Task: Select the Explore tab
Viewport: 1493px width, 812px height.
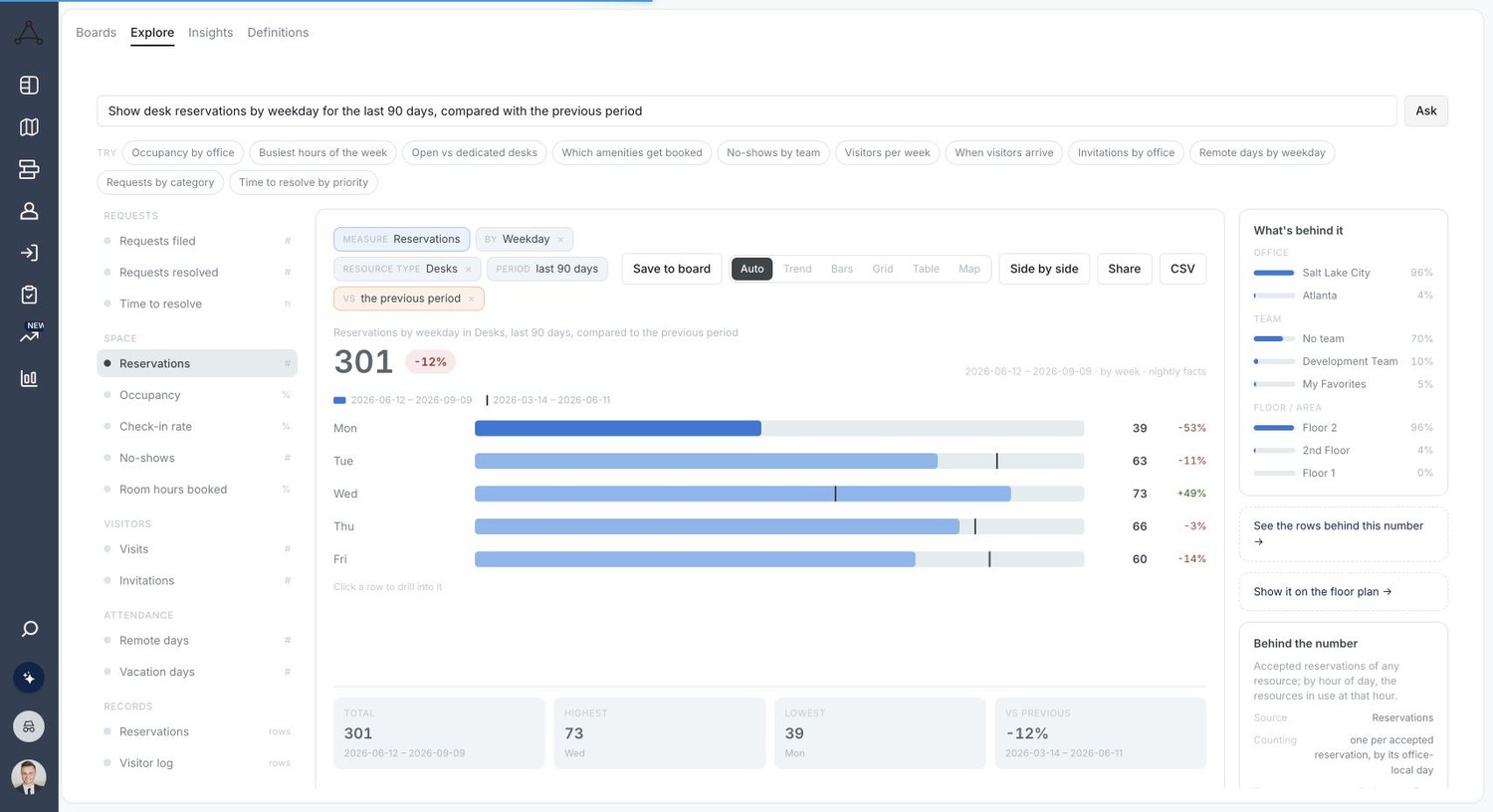Action: pyautogui.click(x=152, y=33)
